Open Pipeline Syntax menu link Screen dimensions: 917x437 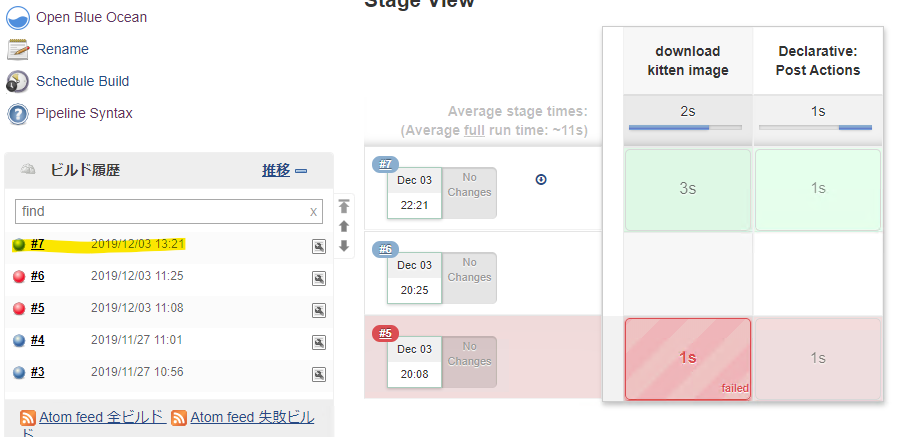(84, 113)
